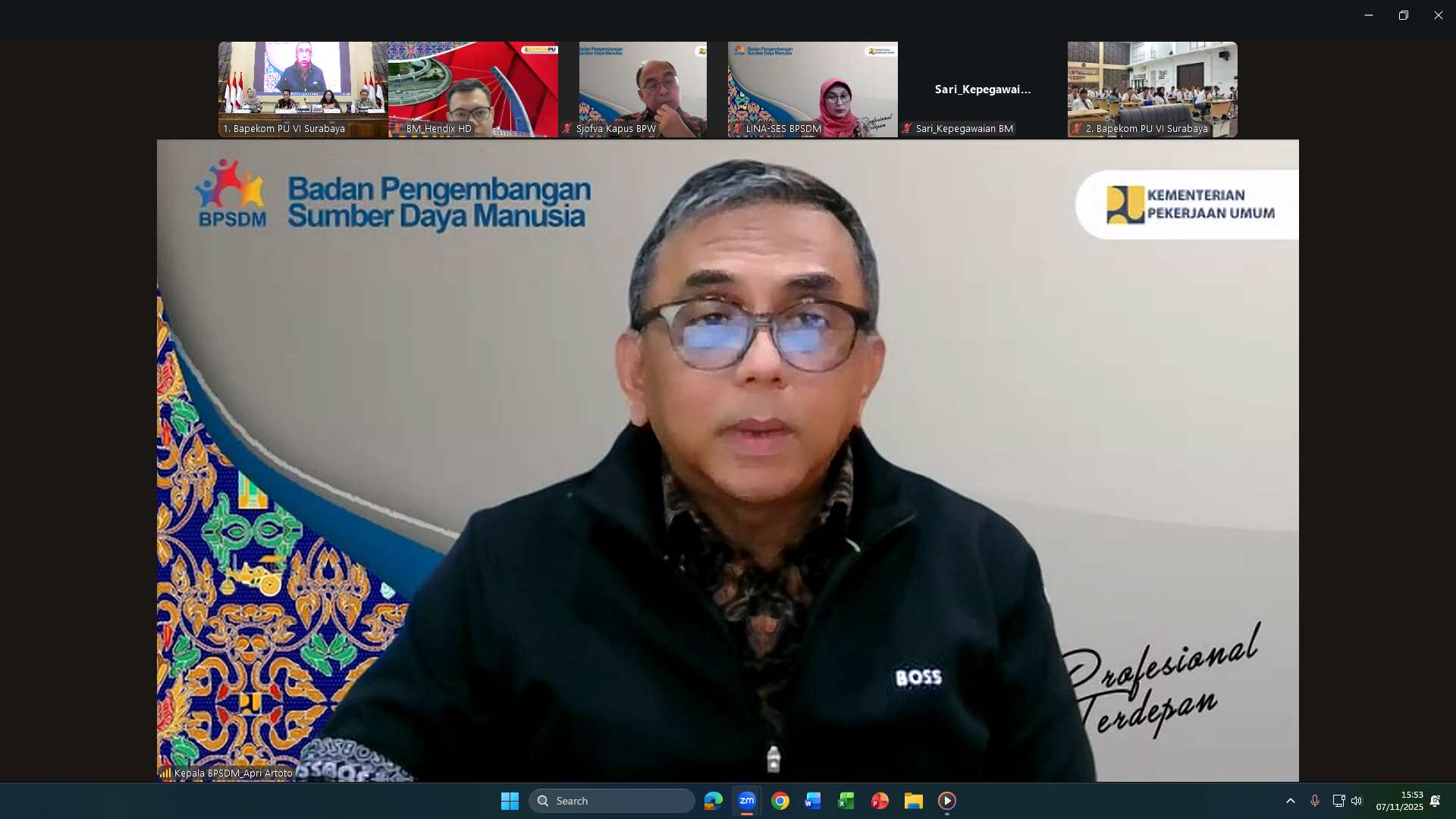The image size is (1456, 819).
Task: Open Microsoft Word taskbar icon
Action: [x=813, y=801]
